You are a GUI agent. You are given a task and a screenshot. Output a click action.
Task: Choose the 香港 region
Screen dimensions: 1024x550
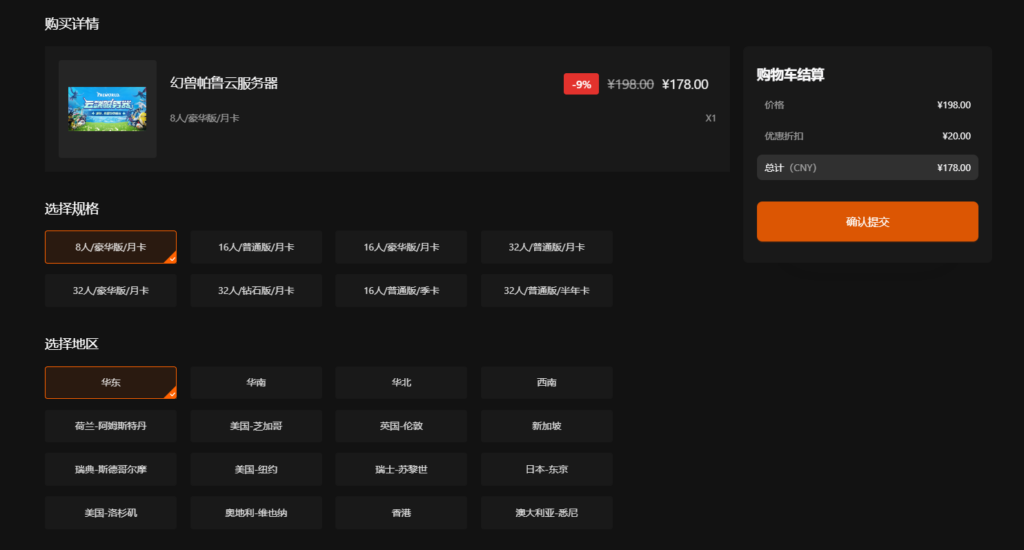click(x=401, y=513)
